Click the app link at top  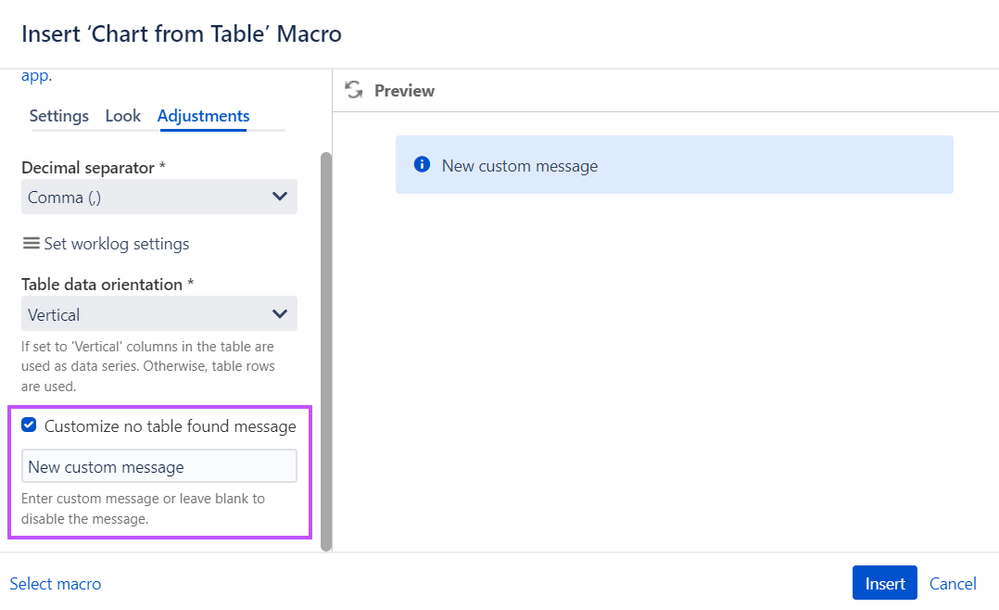tap(36, 76)
